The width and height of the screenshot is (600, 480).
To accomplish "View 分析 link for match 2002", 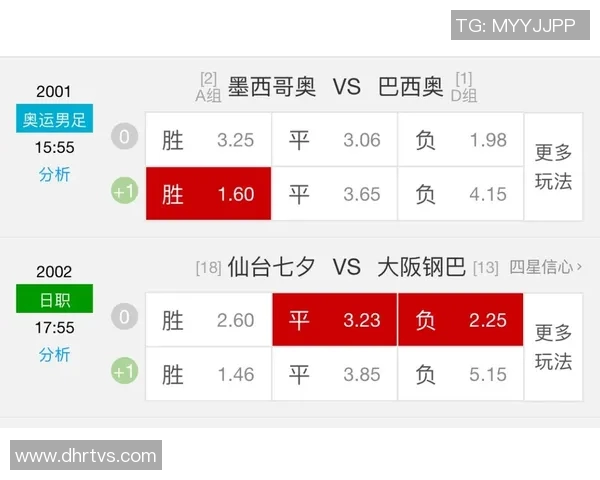I will point(55,355).
